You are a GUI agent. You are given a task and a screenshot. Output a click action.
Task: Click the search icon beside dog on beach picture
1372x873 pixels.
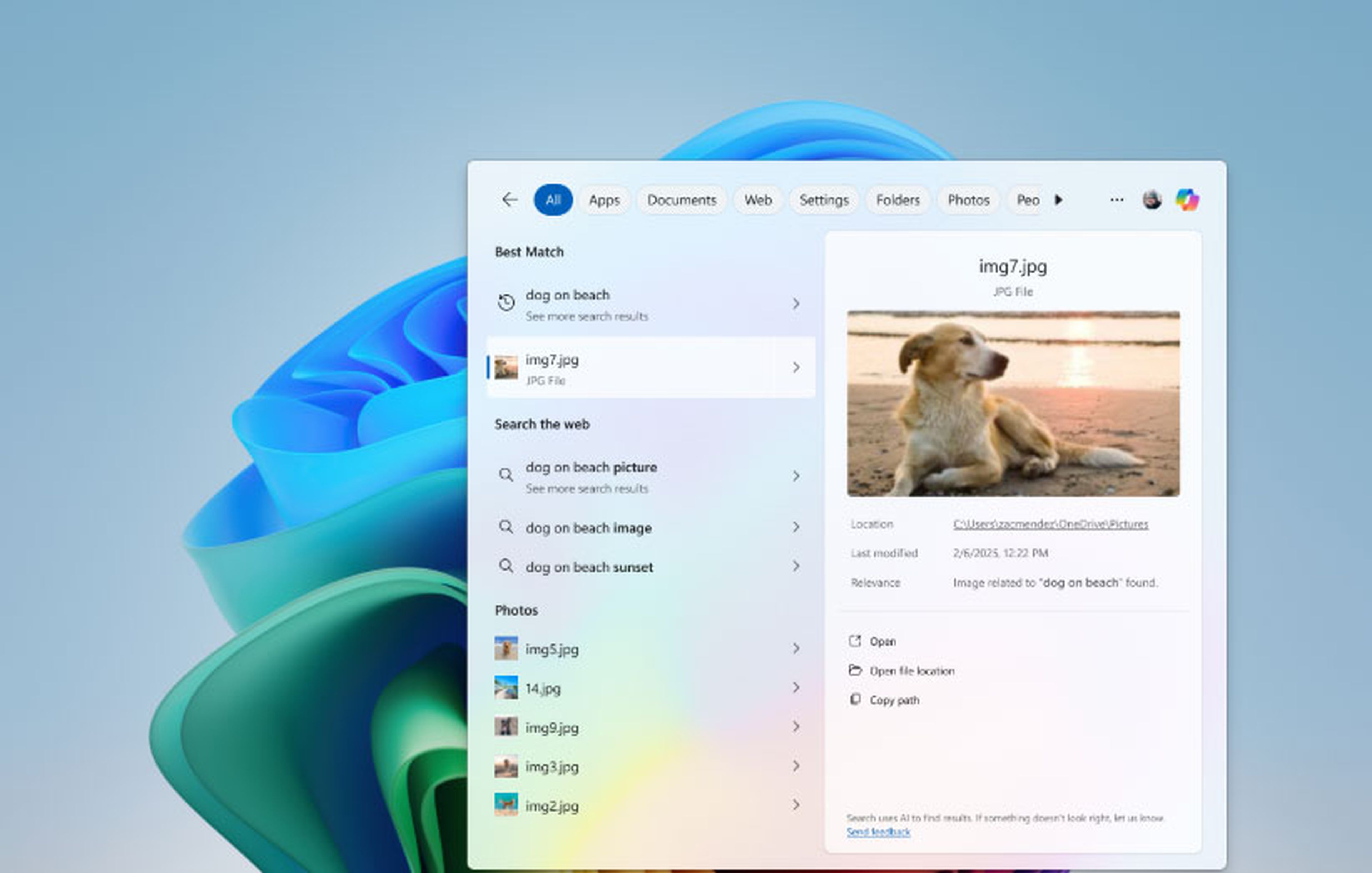[506, 474]
